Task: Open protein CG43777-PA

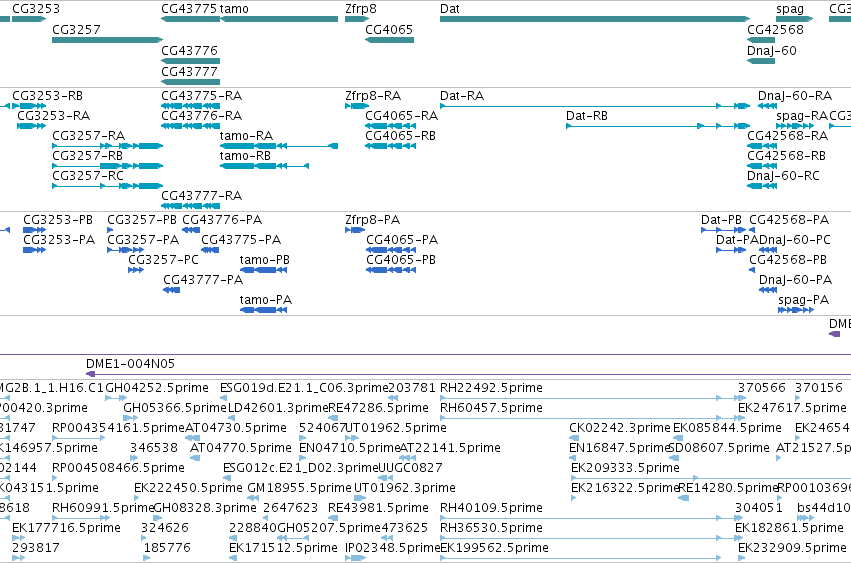Action: point(203,280)
